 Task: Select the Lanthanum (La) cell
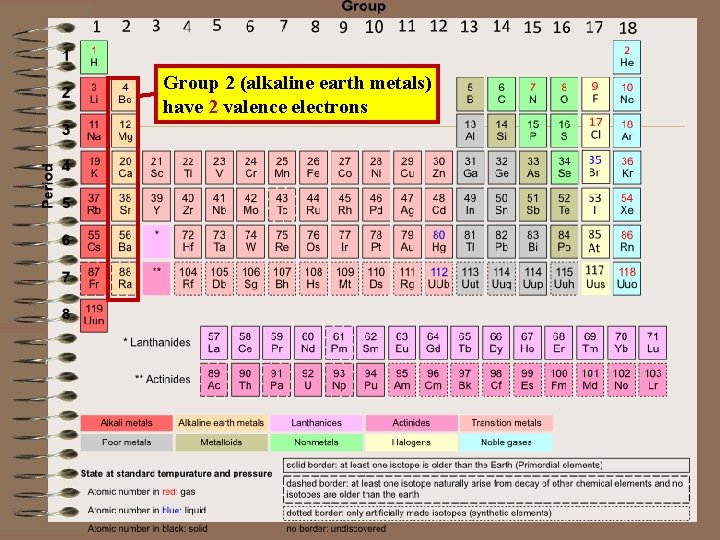(x=214, y=343)
